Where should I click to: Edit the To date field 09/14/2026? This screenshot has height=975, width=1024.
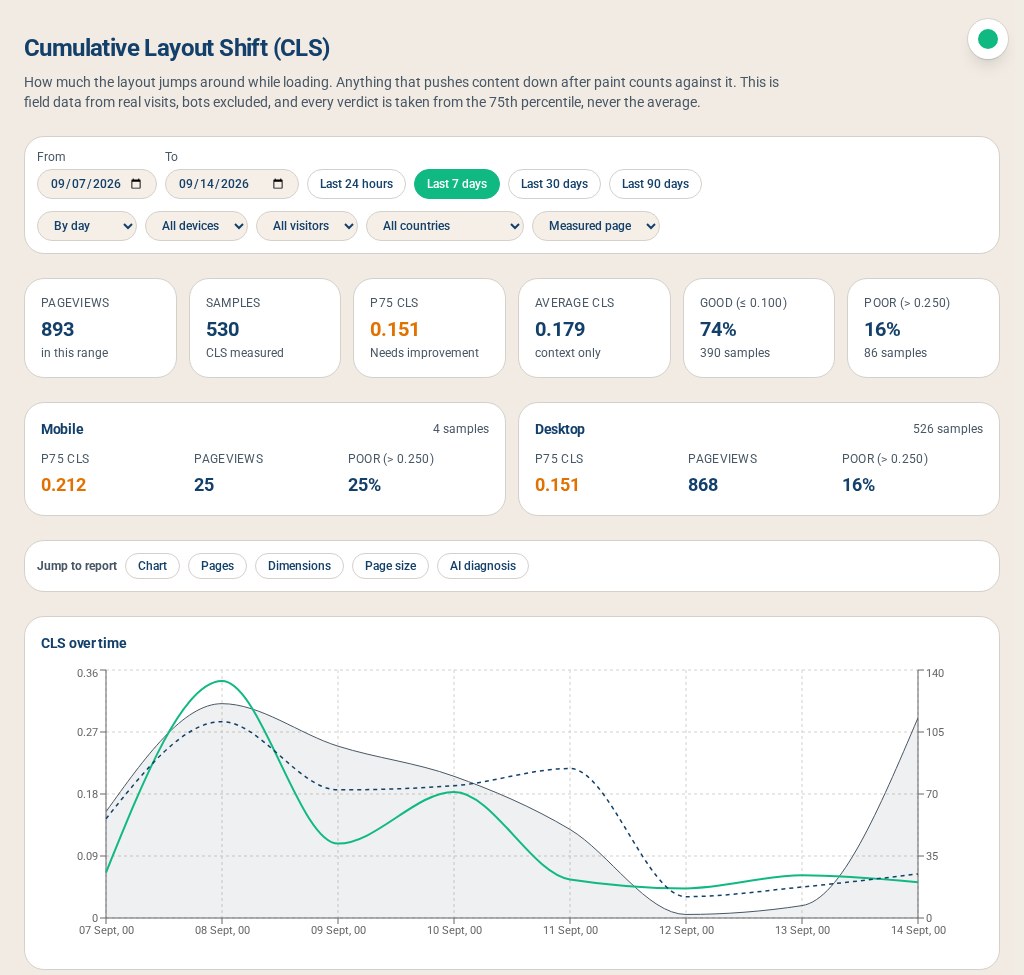pos(232,184)
